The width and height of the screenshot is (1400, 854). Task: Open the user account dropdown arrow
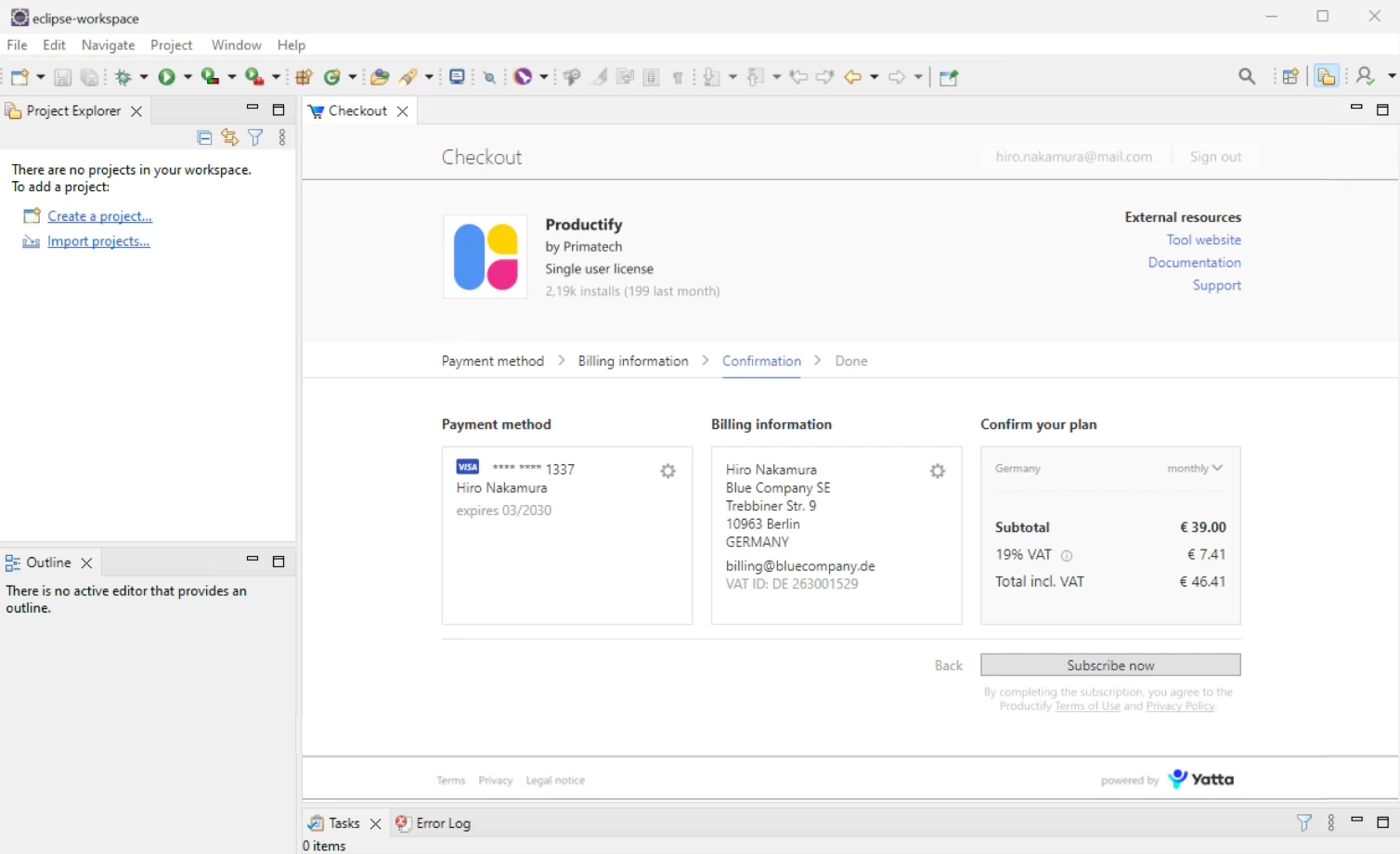(1391, 77)
